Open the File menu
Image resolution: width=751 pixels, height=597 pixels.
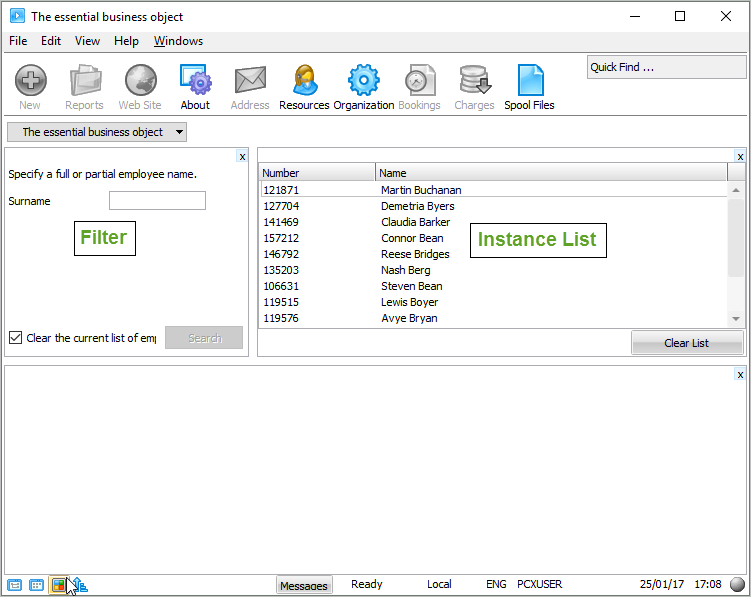pos(18,41)
